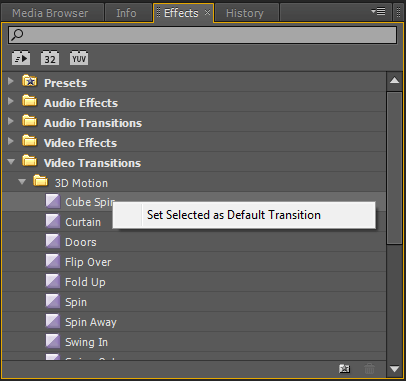This screenshot has width=406, height=381.
Task: Select the Flip Over transition name
Action: pos(88,262)
